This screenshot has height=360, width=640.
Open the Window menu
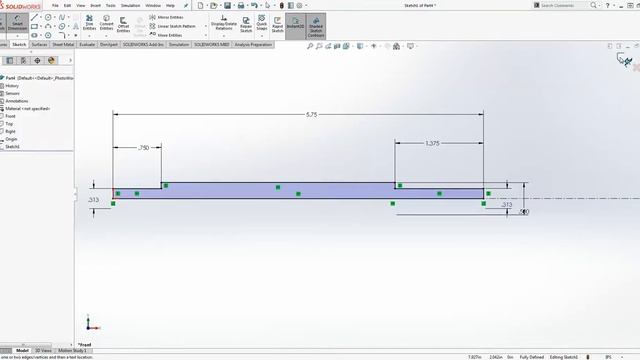[x=153, y=6]
